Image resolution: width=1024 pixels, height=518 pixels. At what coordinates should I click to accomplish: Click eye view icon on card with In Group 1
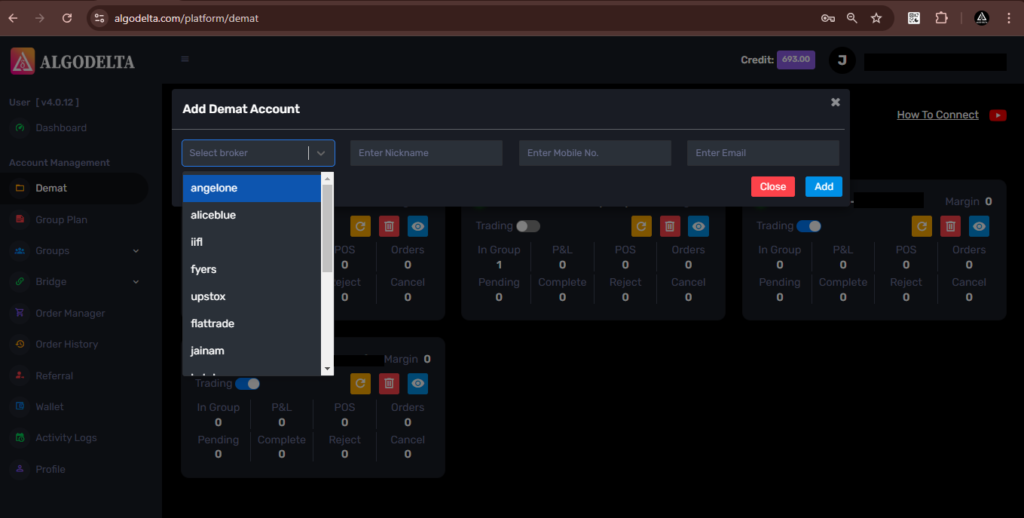pyautogui.click(x=698, y=226)
